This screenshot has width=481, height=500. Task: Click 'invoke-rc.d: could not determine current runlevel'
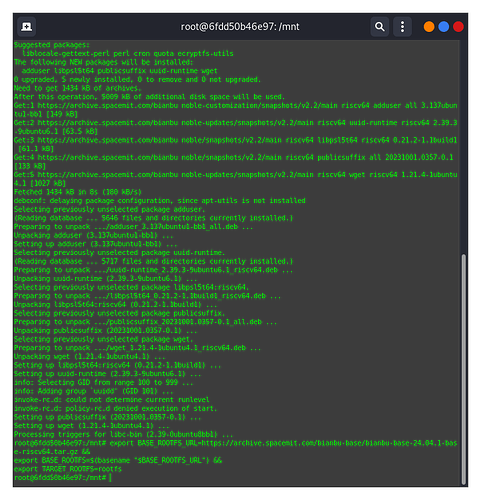coord(112,400)
